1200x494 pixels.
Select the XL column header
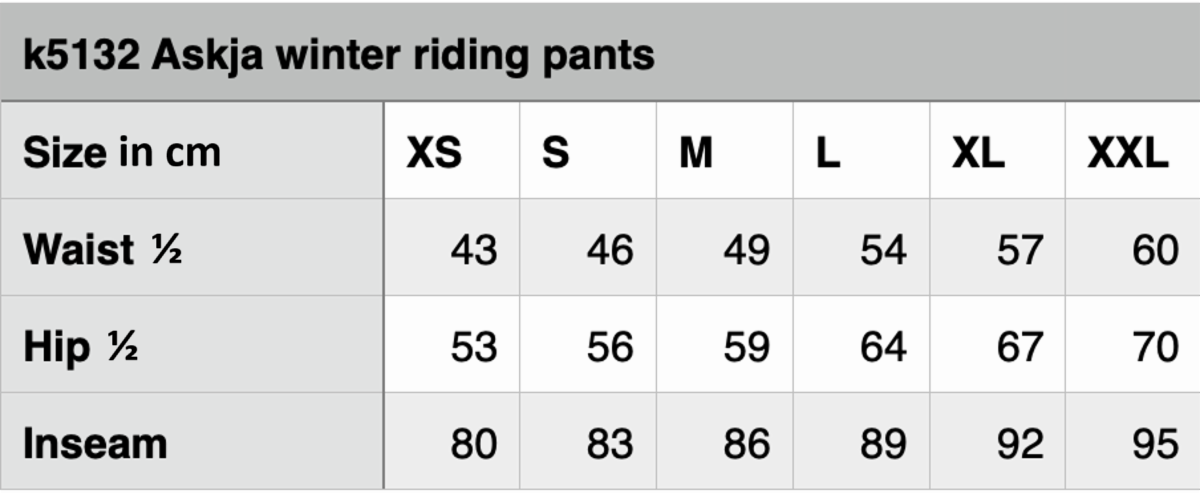click(x=977, y=154)
